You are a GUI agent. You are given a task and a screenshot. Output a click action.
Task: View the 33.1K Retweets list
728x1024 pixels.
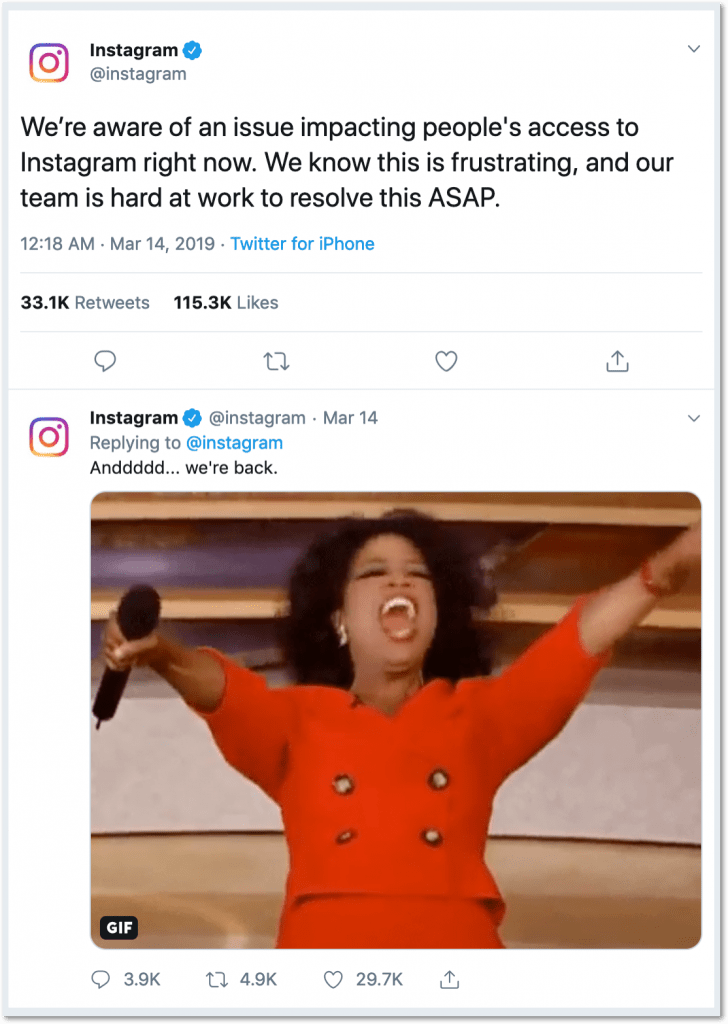coord(85,302)
